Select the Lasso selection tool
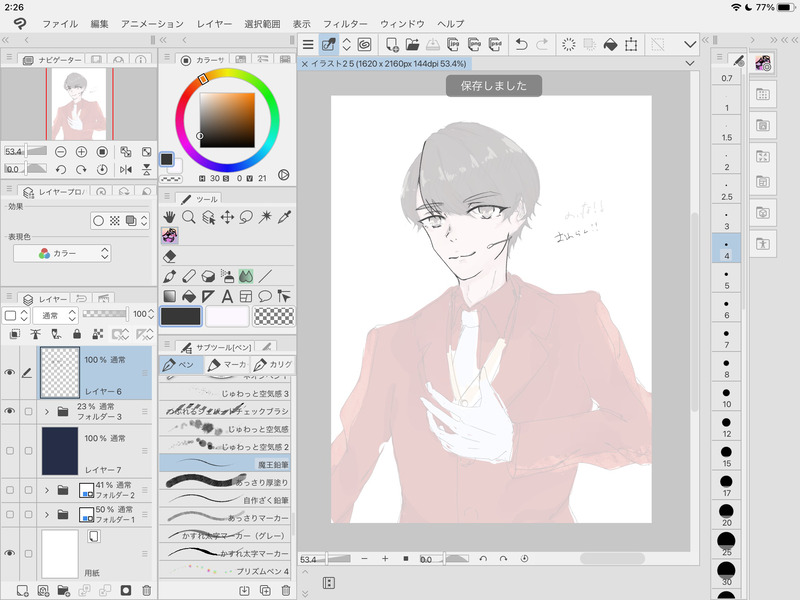The width and height of the screenshot is (800, 600). [246, 217]
